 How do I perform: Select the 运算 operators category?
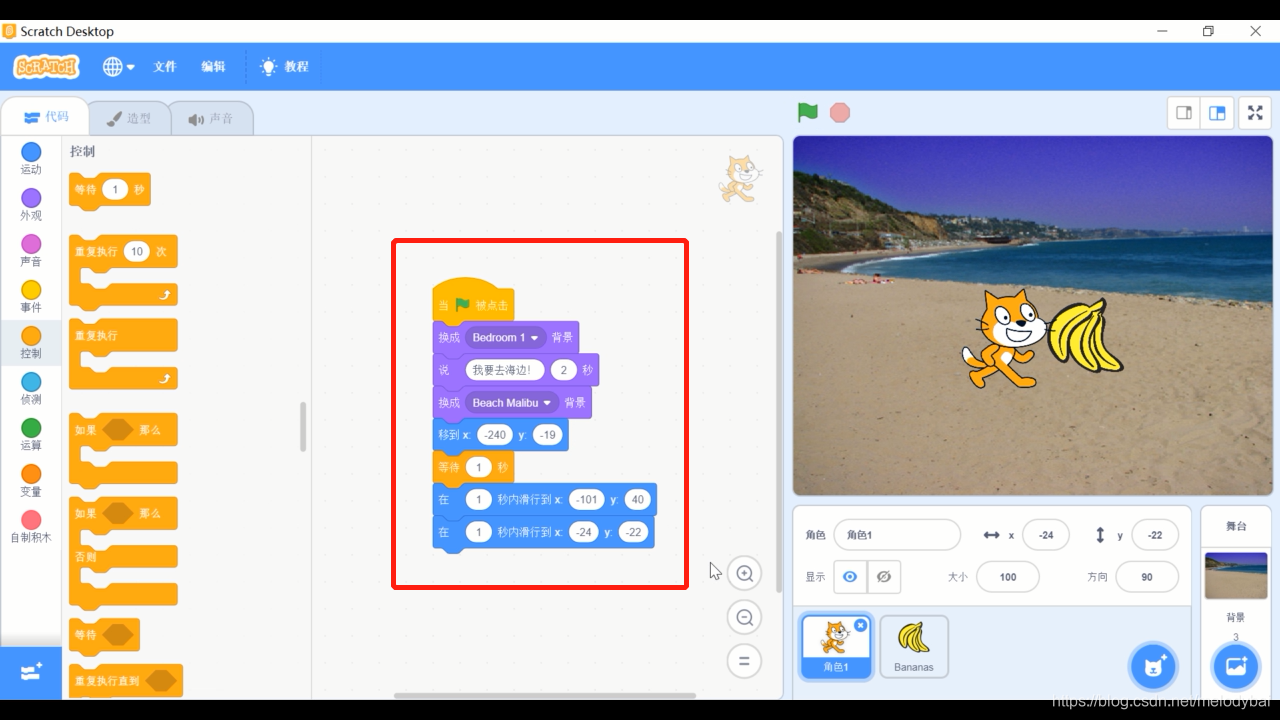[31, 434]
